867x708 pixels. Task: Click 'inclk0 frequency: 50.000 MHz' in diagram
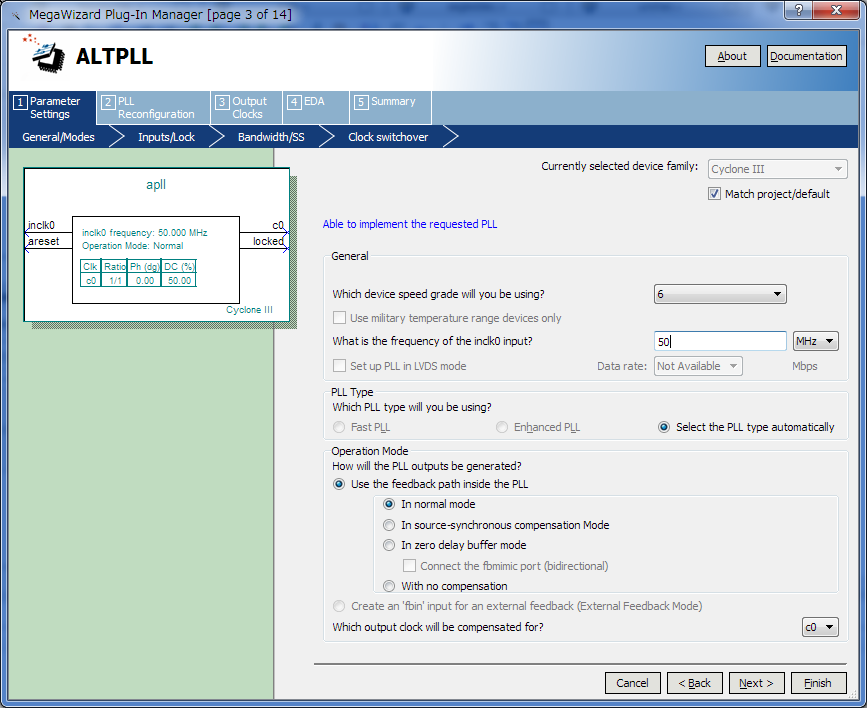pyautogui.click(x=144, y=232)
